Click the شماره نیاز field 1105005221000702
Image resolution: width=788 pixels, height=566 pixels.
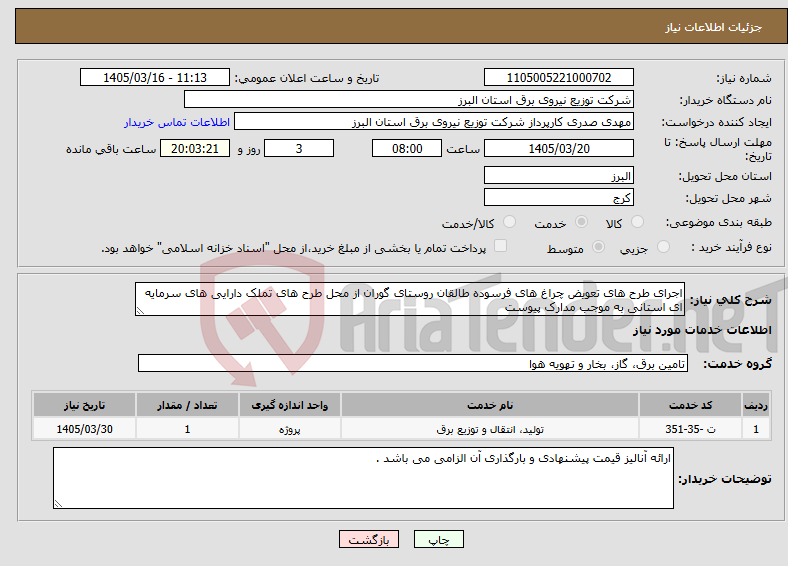[x=558, y=77]
